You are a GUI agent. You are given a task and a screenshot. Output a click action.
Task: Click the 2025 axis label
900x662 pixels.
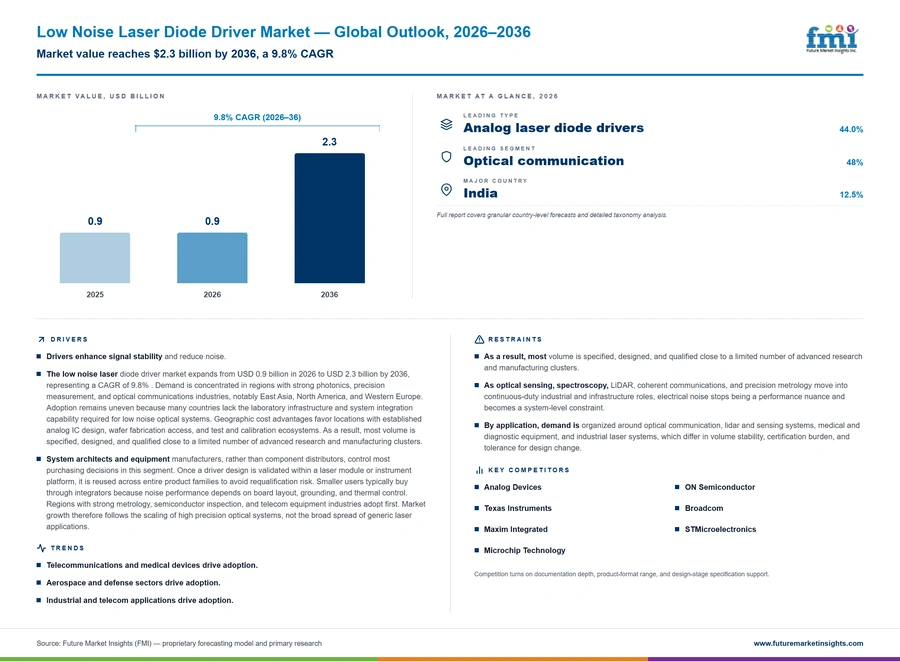[x=95, y=295]
